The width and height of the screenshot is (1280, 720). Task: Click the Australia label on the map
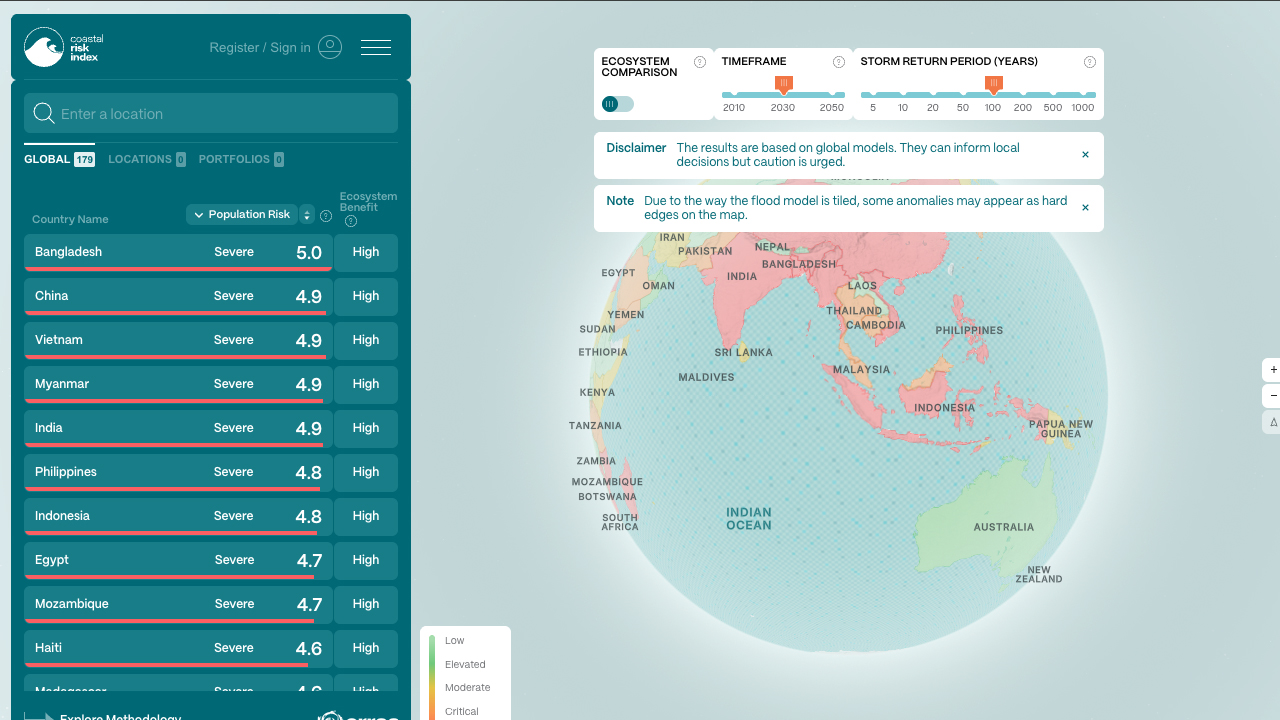coord(1004,527)
